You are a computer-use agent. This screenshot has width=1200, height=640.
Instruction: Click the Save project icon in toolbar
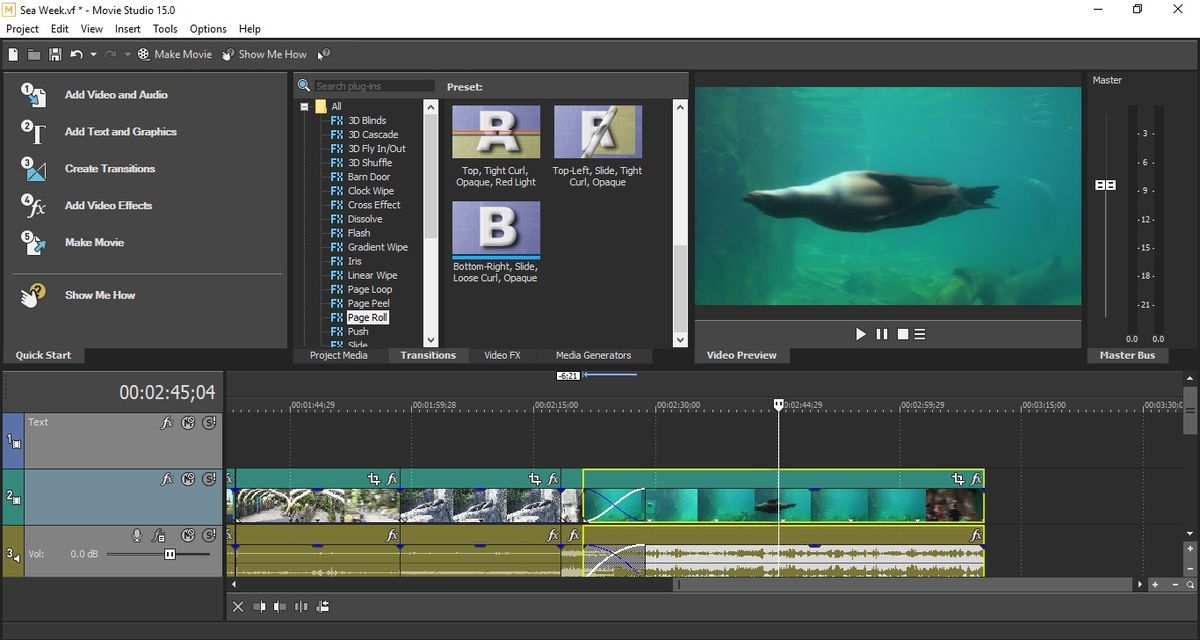[x=55, y=54]
